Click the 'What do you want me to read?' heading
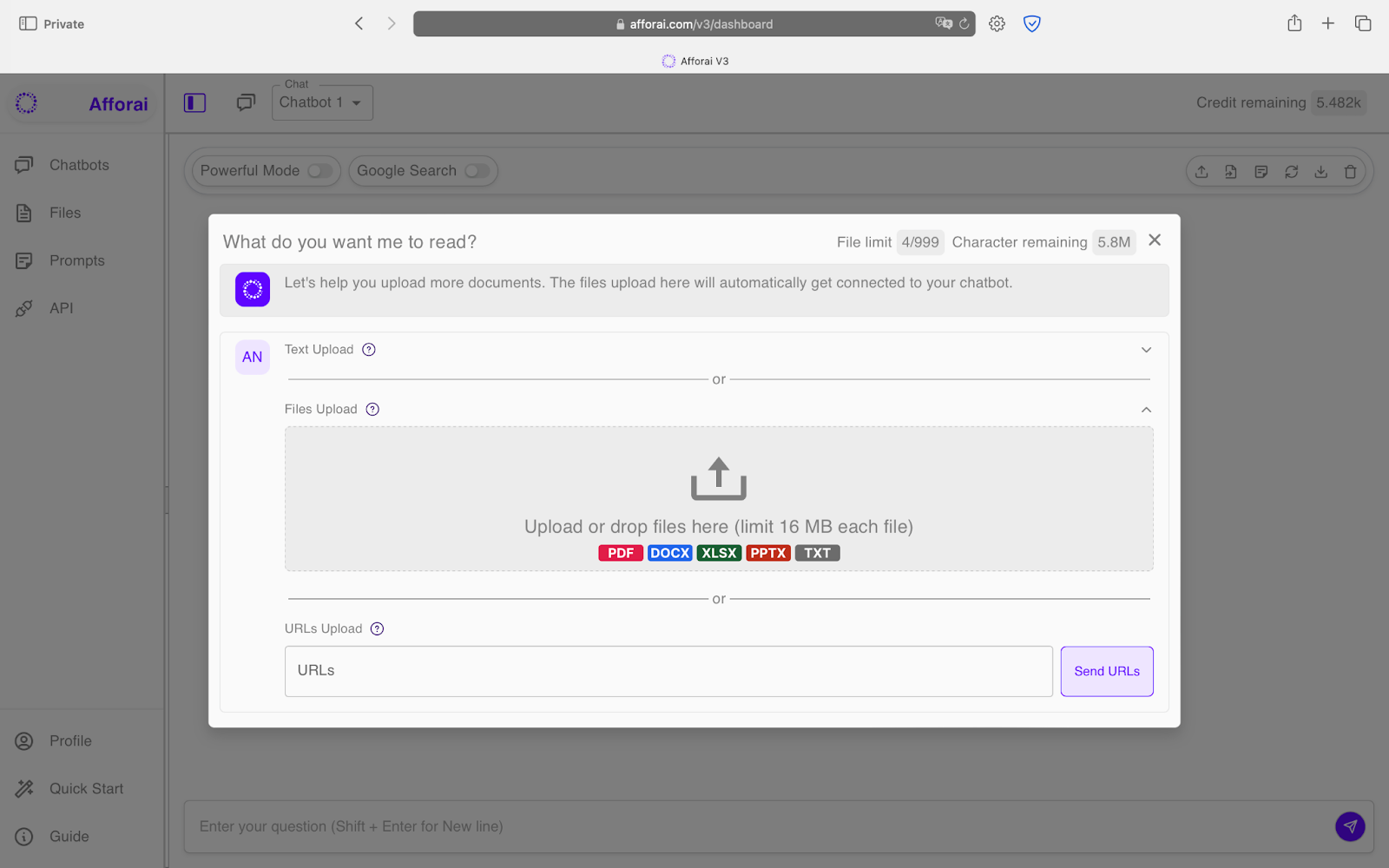This screenshot has width=1389, height=868. point(350,242)
